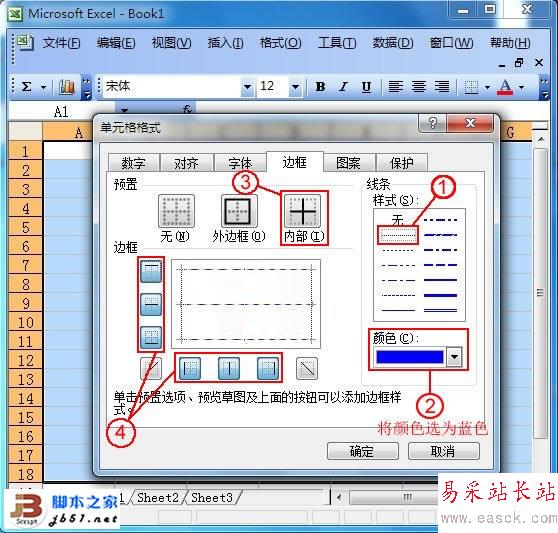Click the workbook icon beside the 文件 menu

tap(25, 43)
